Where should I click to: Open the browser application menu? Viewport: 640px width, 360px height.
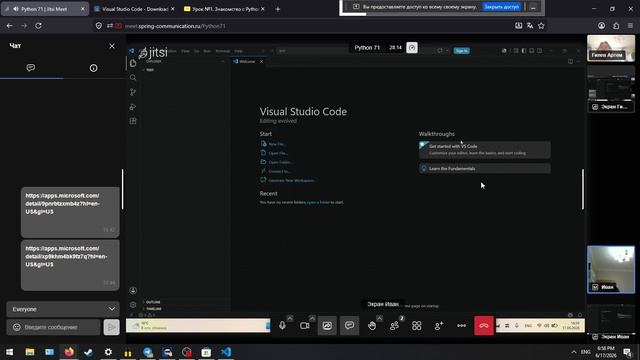[630, 26]
